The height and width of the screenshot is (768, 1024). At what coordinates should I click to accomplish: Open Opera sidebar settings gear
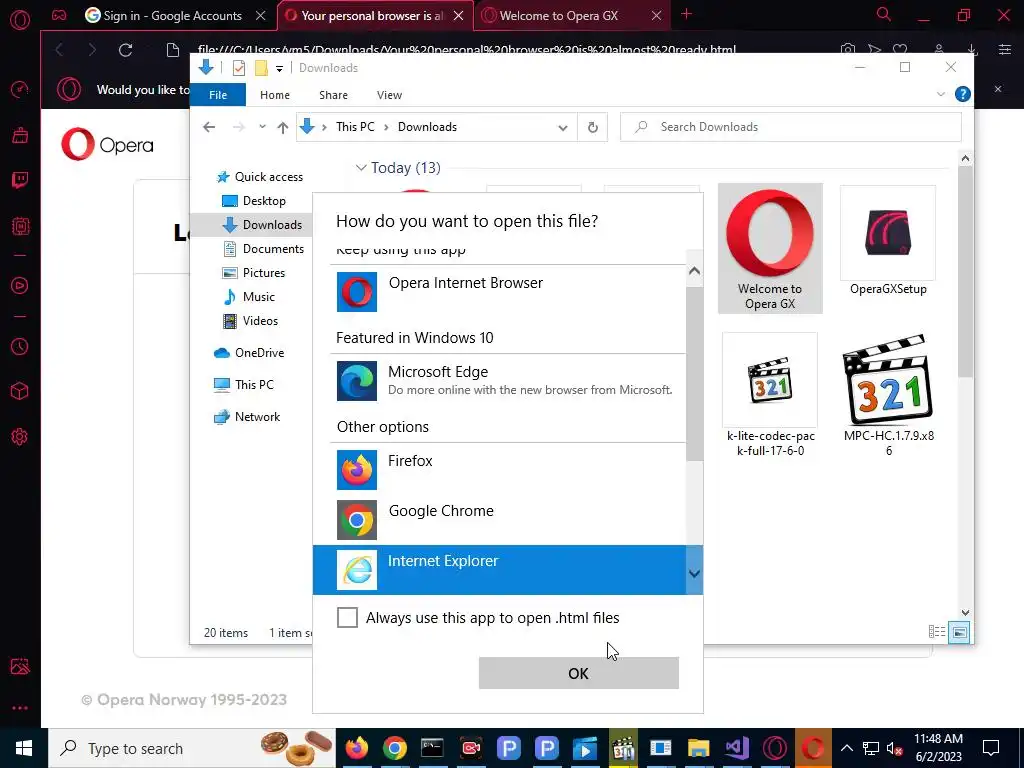point(20,436)
